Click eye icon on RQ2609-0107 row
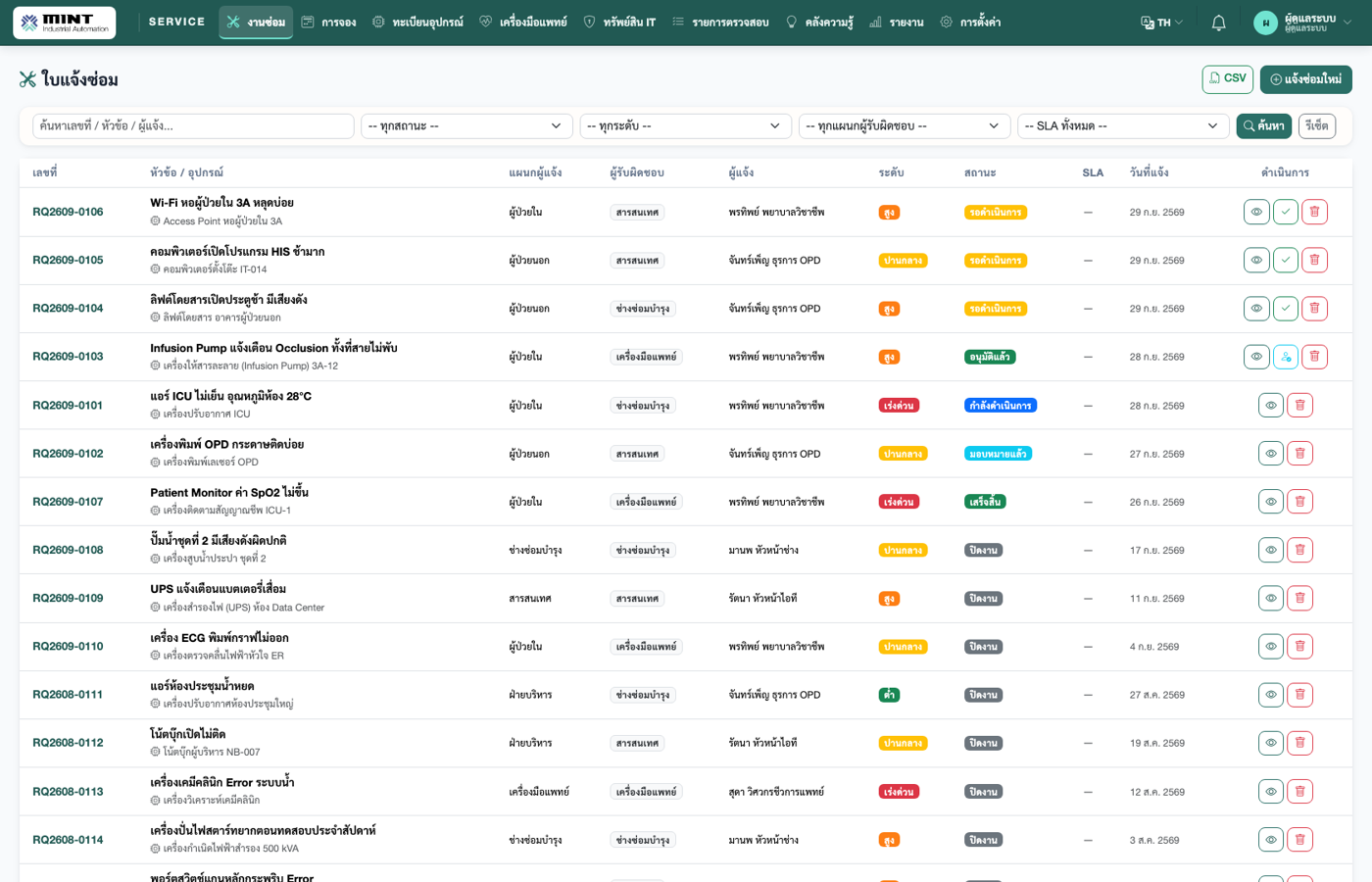Viewport: 1372px width, 882px height. (1271, 502)
